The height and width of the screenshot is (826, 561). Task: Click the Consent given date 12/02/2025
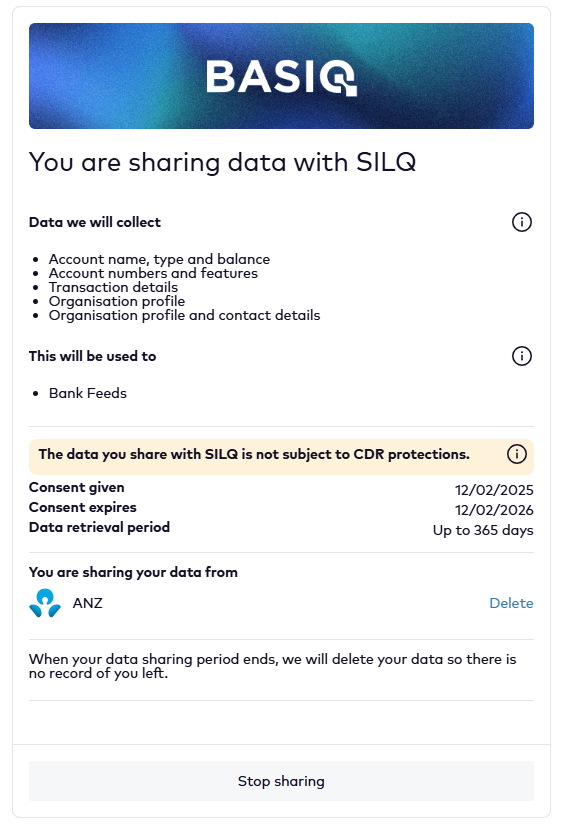(494, 490)
